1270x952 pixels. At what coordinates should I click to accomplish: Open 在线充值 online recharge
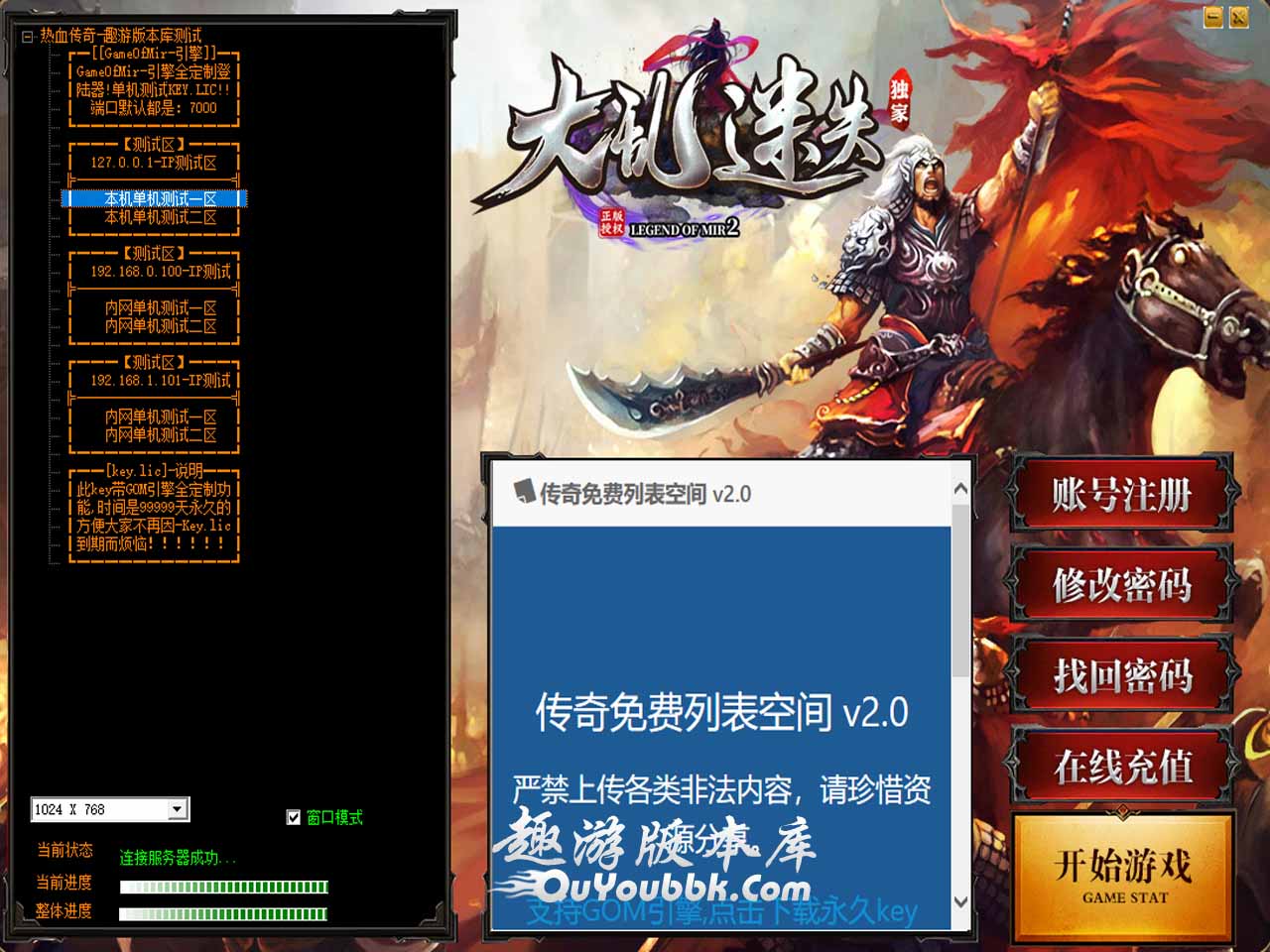coord(1122,766)
